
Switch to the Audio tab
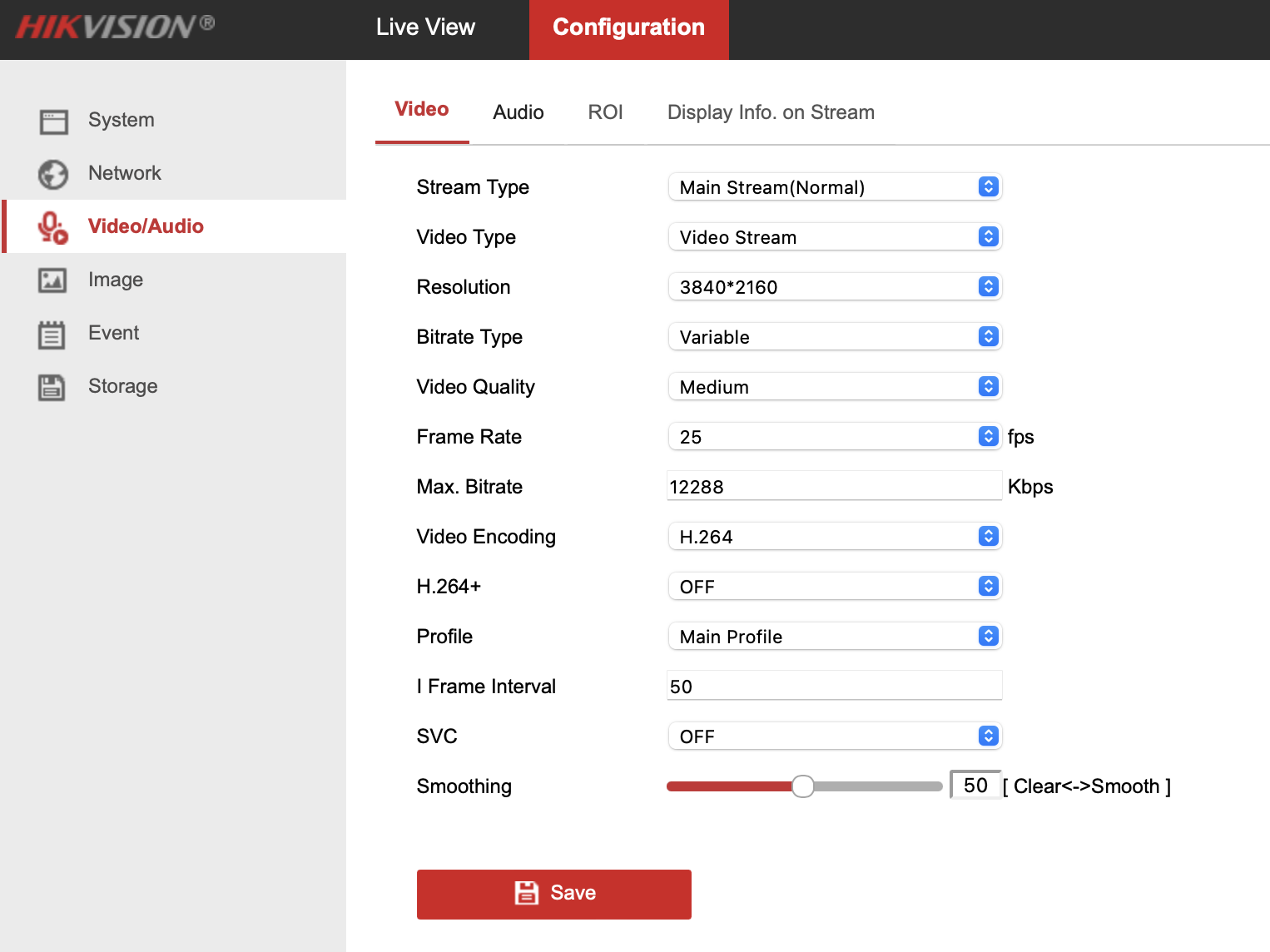(518, 112)
